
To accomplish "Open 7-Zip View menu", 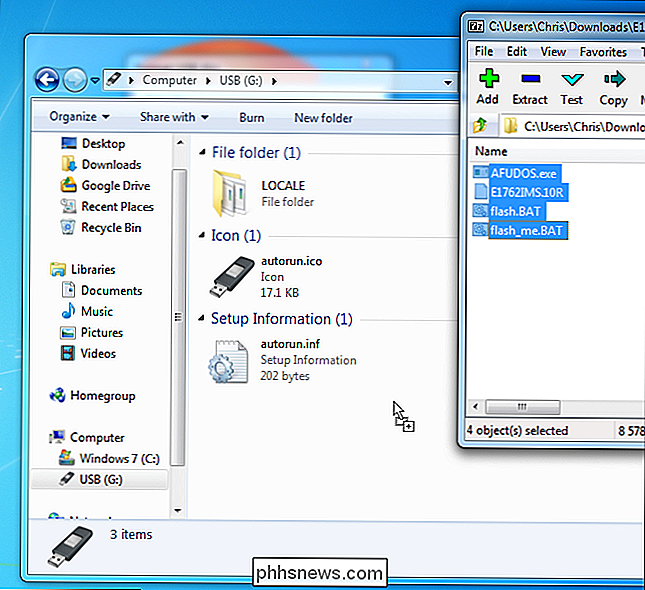I will pyautogui.click(x=553, y=52).
